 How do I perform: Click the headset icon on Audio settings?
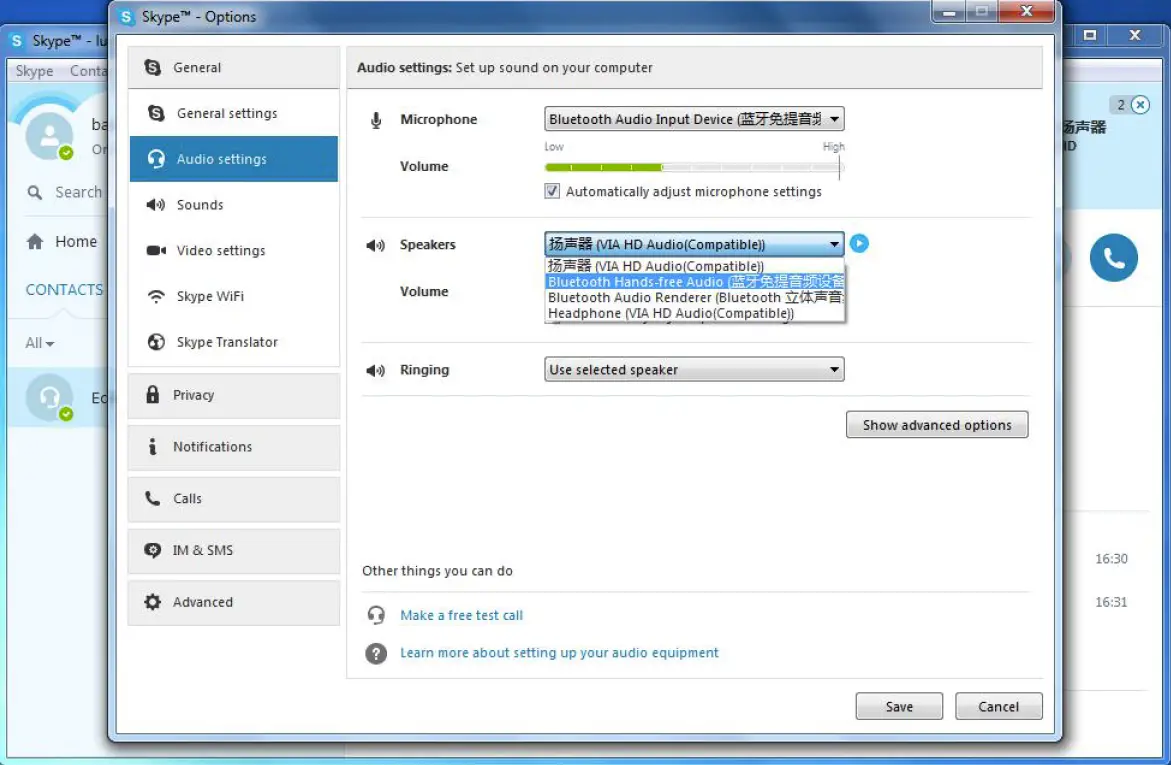pyautogui.click(x=156, y=159)
